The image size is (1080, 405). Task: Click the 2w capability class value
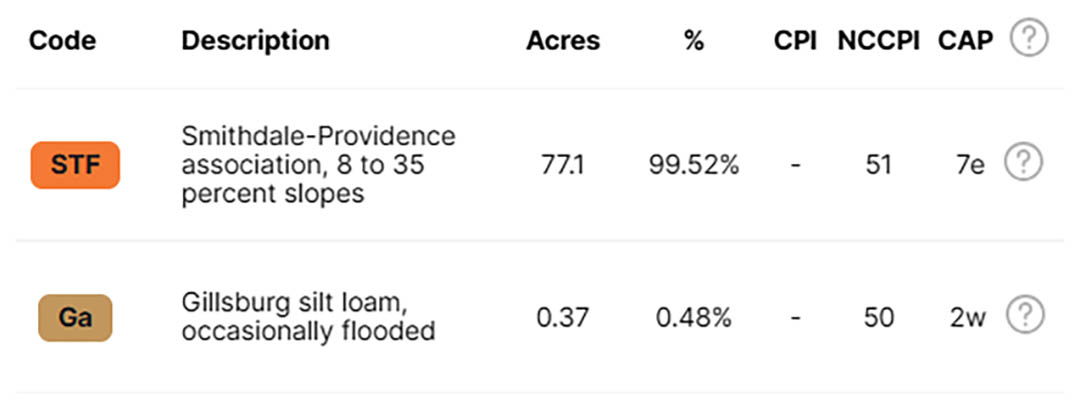point(967,318)
